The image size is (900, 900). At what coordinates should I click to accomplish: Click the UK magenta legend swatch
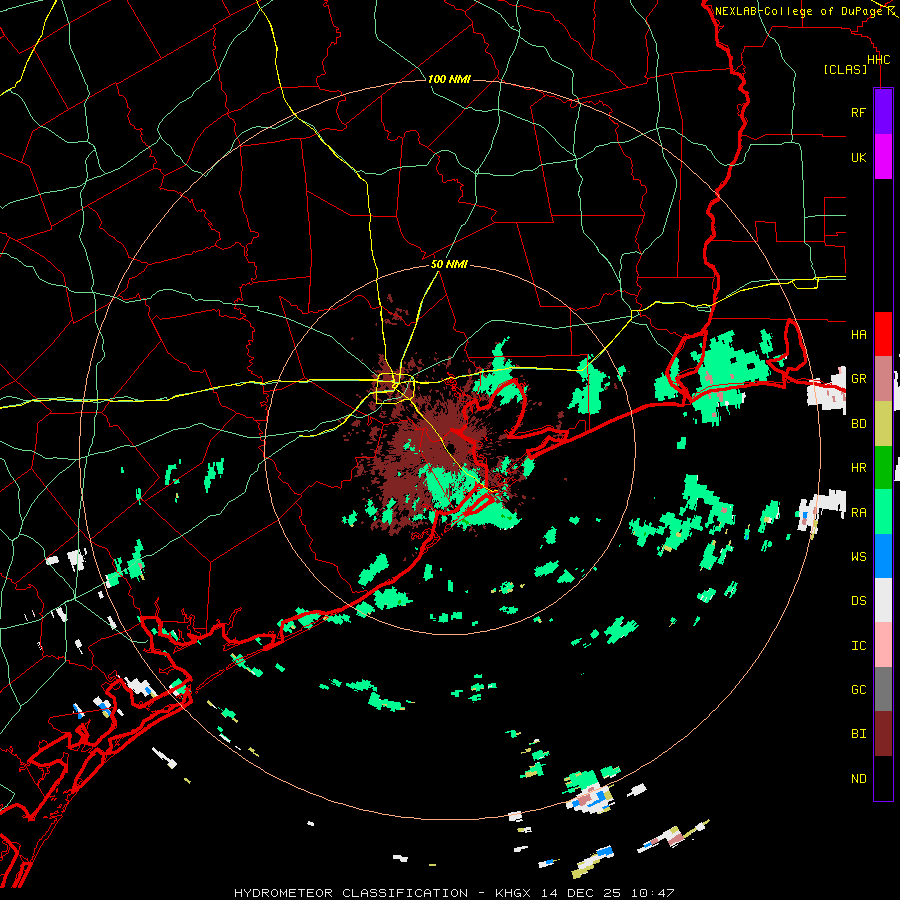883,157
